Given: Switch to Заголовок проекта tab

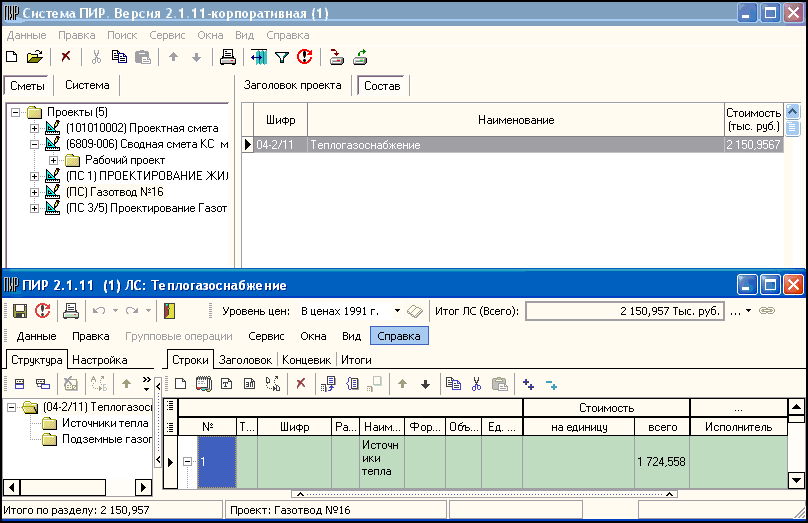Looking at the screenshot, I should [292, 85].
